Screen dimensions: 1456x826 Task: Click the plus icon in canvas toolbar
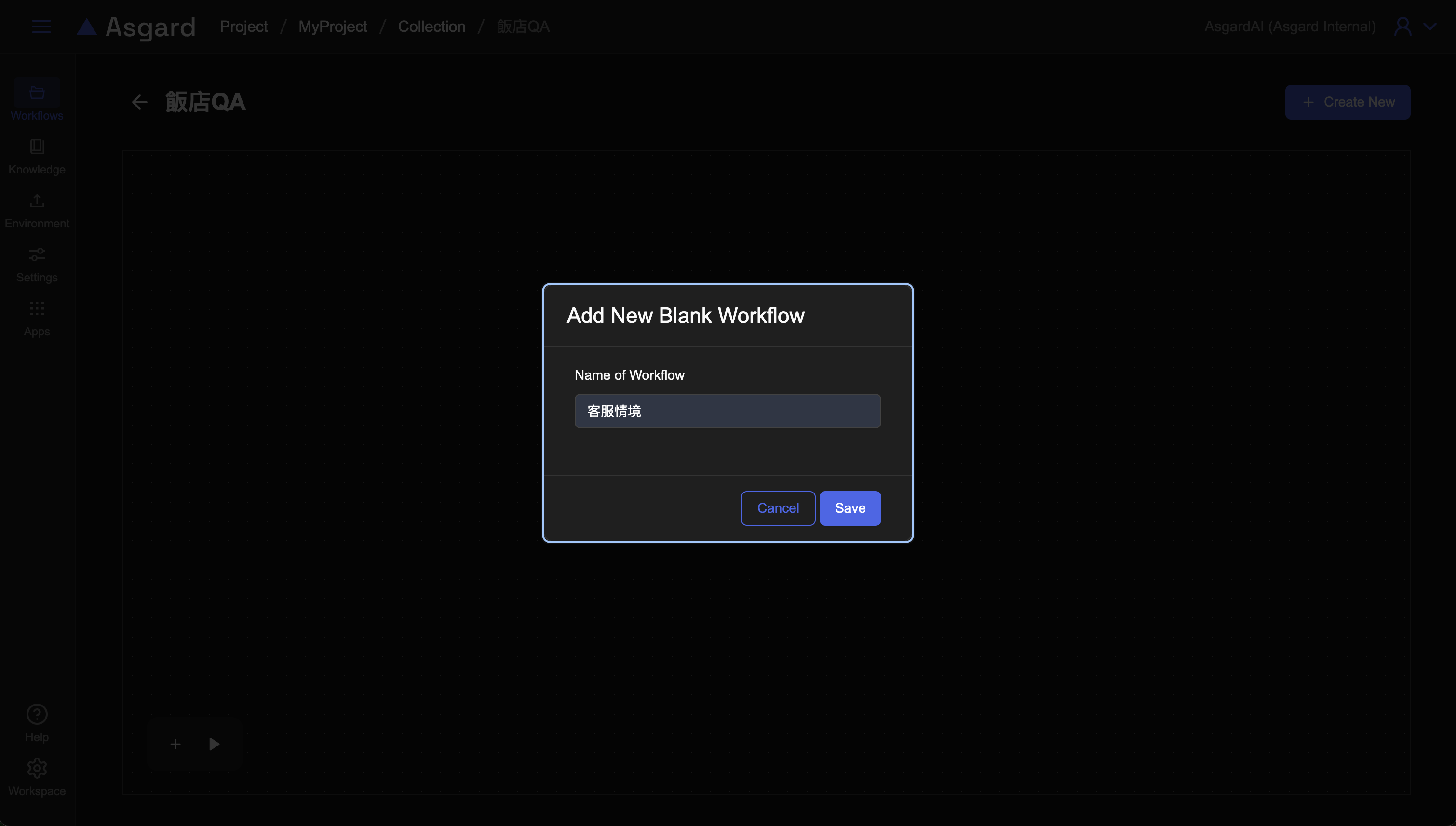[175, 744]
